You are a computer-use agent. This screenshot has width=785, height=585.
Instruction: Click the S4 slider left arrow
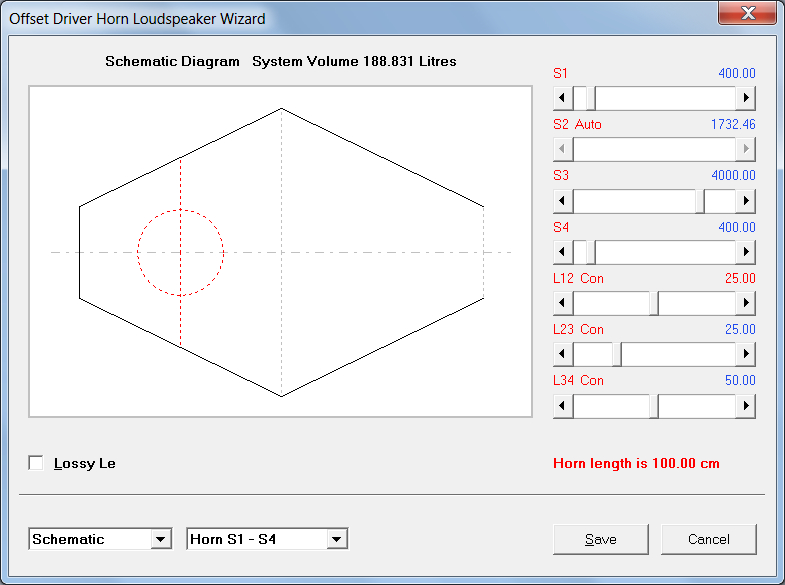563,252
